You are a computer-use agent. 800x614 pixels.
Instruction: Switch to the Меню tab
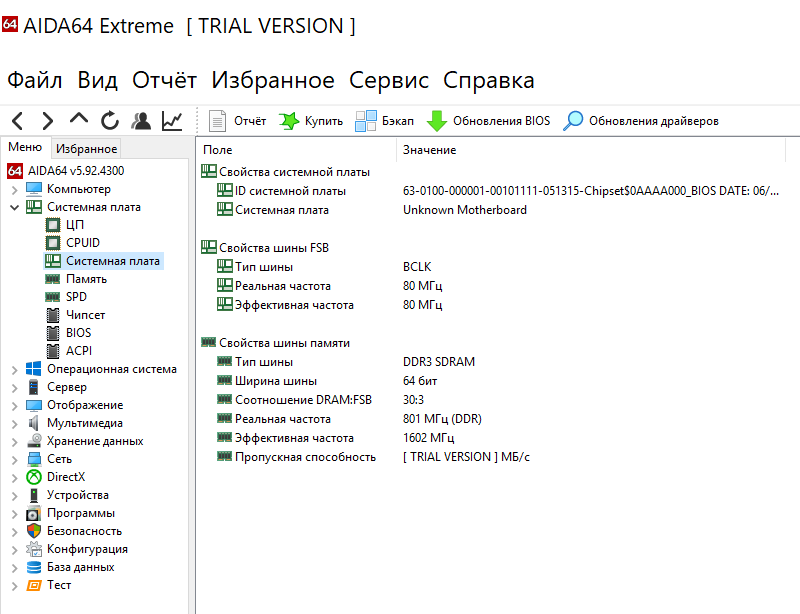point(25,147)
